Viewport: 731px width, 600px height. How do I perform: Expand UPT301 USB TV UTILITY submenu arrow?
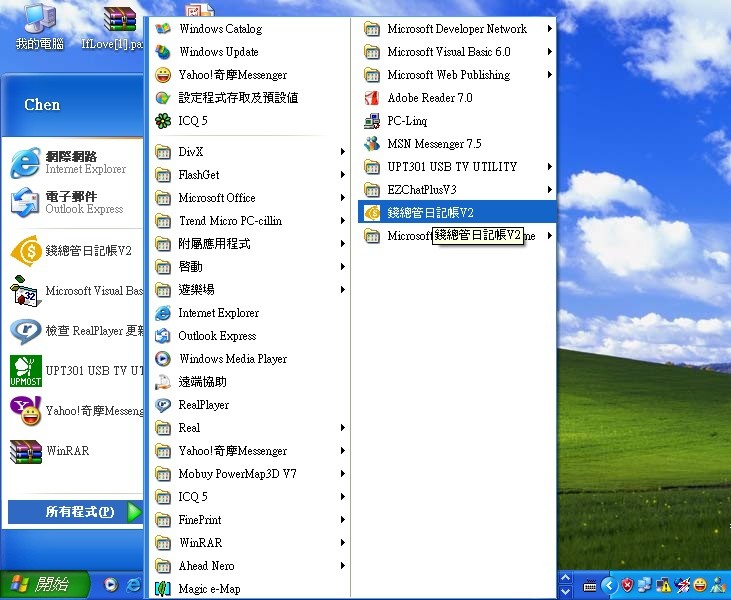click(550, 166)
